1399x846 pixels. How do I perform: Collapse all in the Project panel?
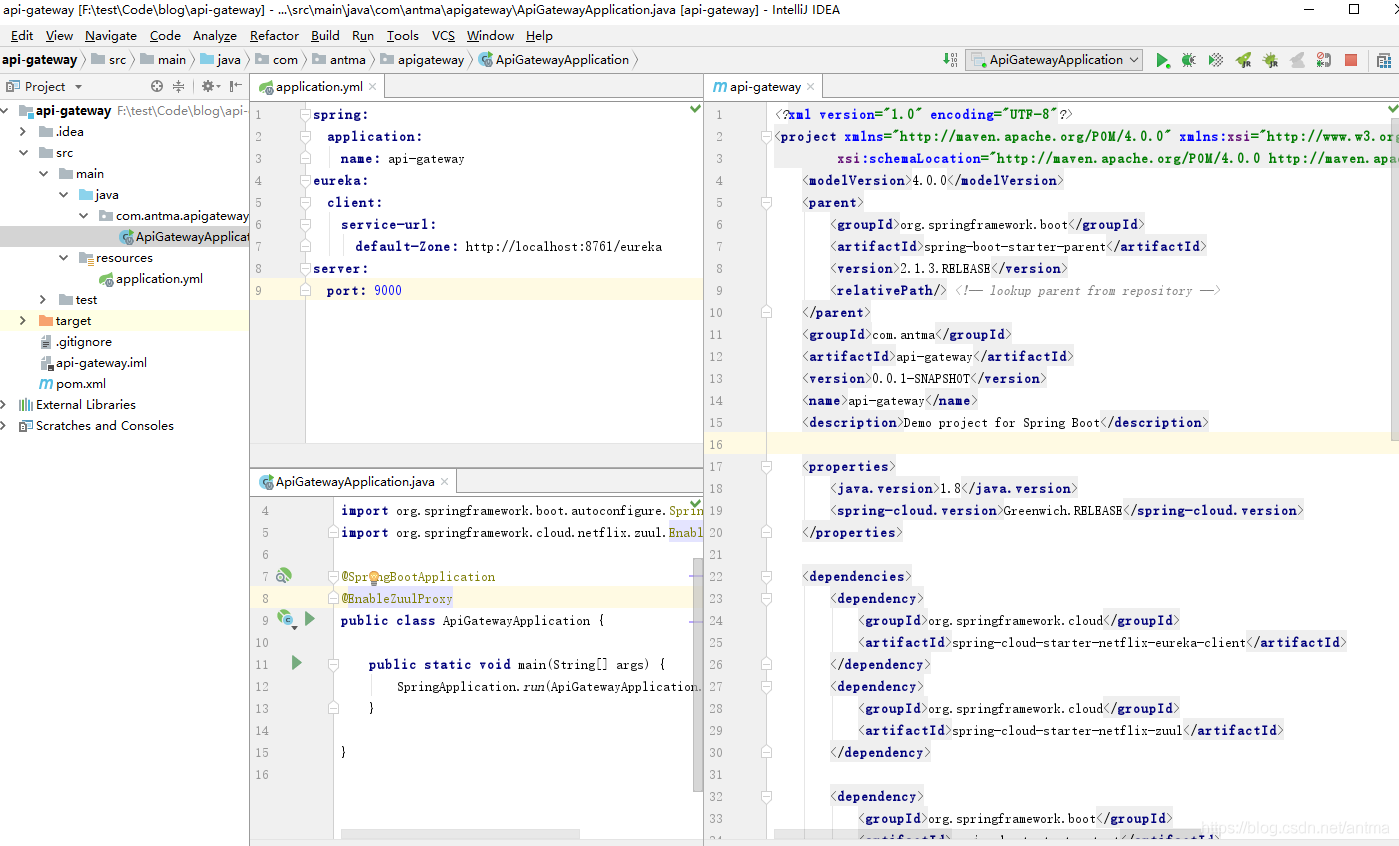pyautogui.click(x=179, y=87)
